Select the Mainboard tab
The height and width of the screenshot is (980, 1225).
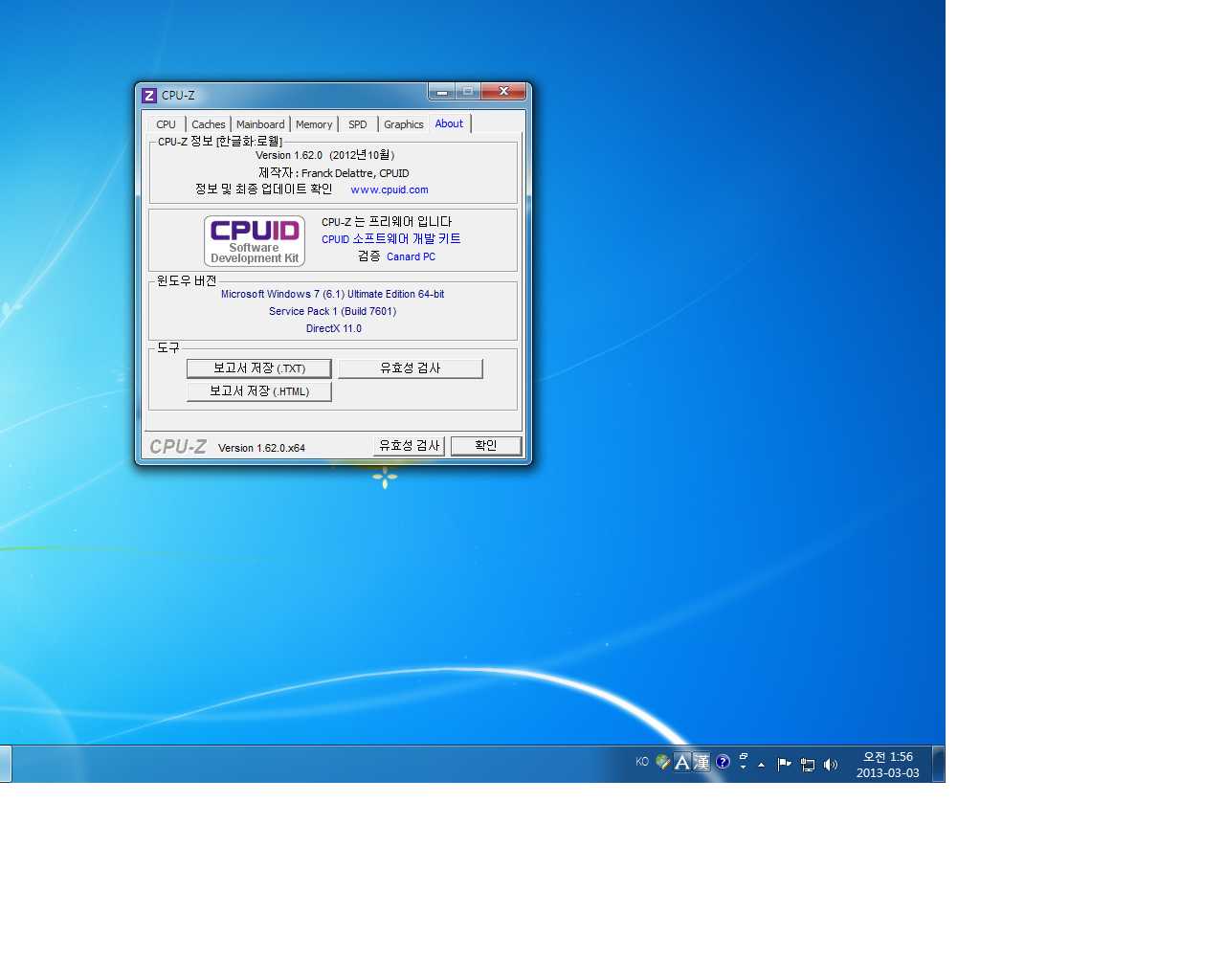point(260,124)
